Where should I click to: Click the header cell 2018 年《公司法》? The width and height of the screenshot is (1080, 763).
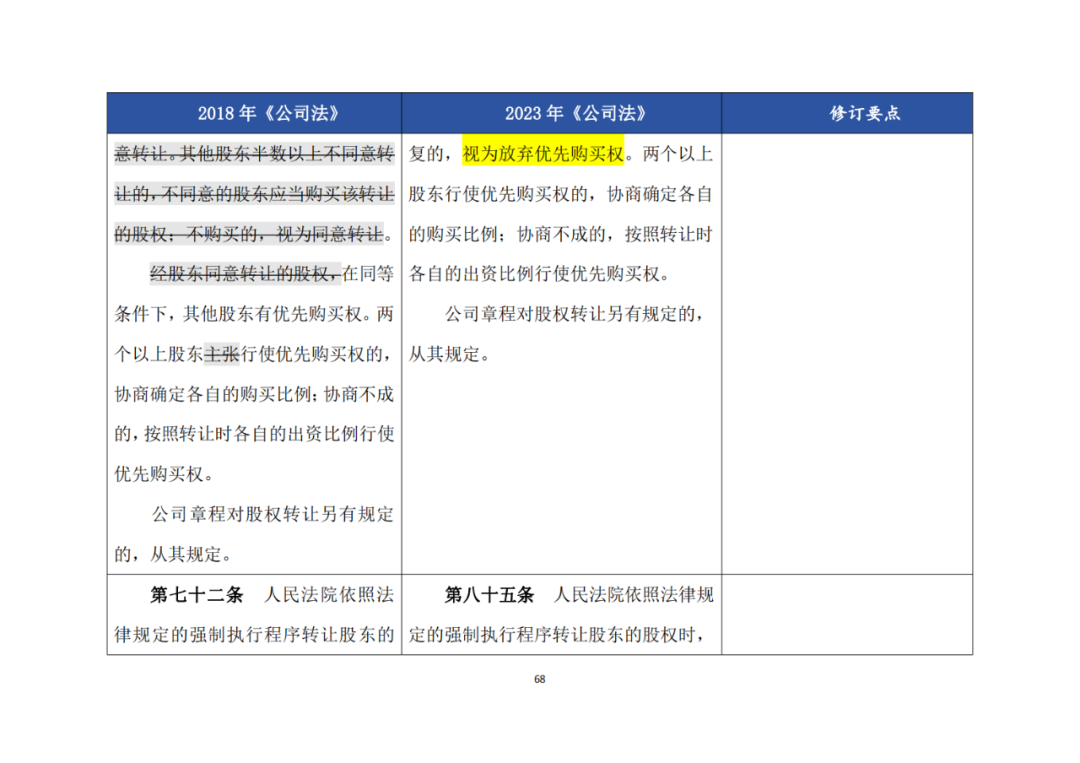[x=254, y=114]
